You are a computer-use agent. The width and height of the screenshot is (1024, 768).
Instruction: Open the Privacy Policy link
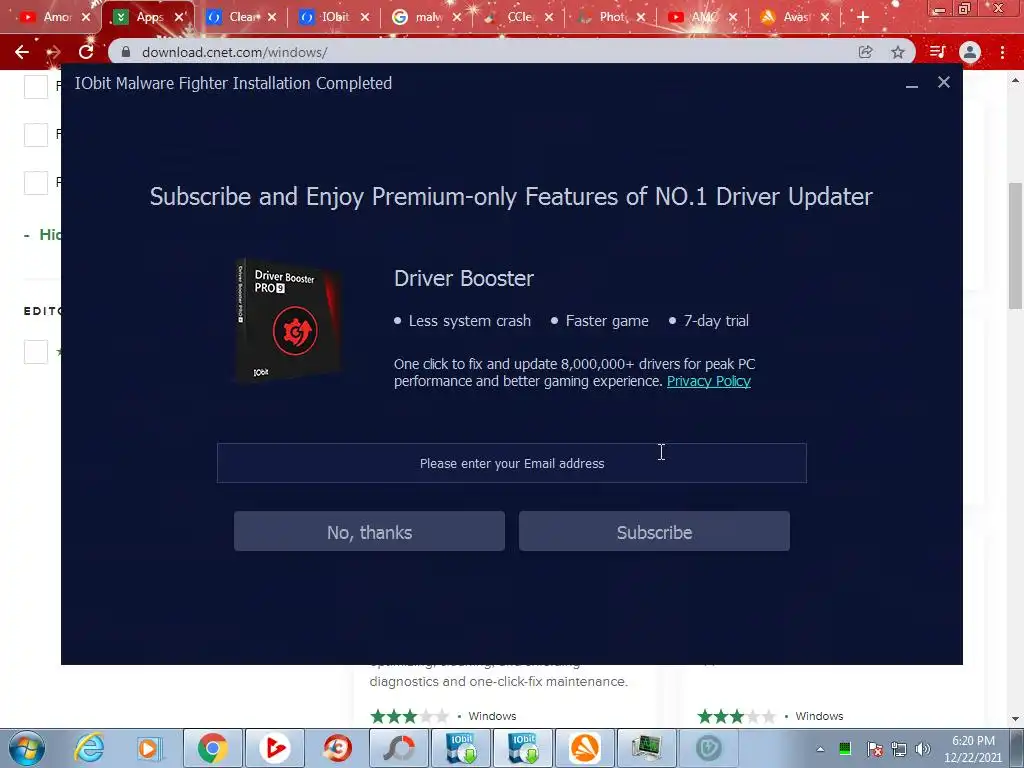coord(709,381)
